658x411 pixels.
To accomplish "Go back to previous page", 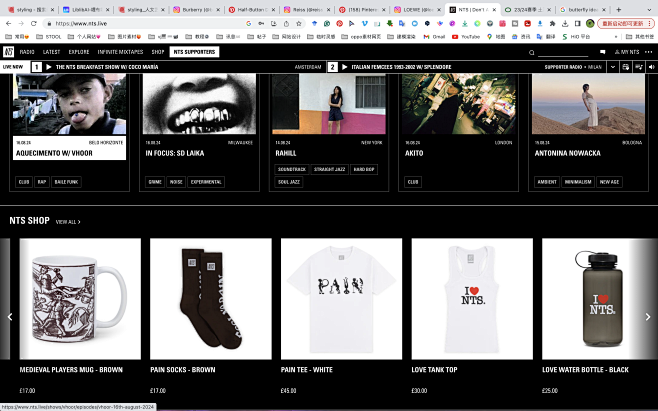I will (8, 24).
